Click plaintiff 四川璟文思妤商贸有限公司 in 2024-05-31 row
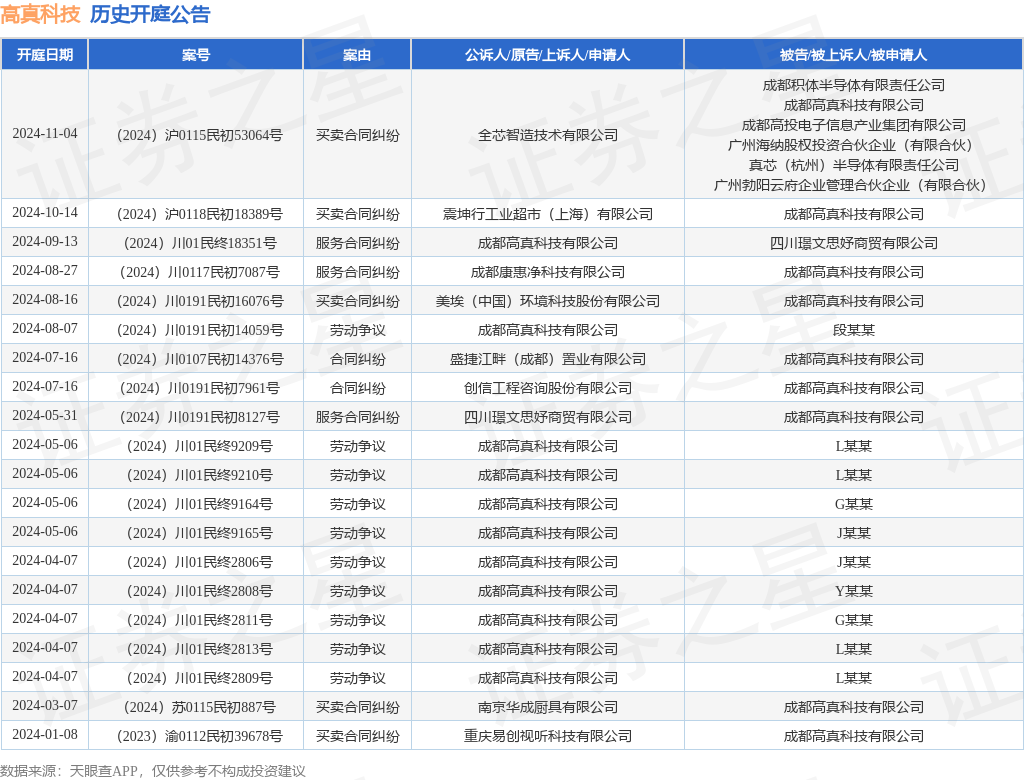This screenshot has height=780, width=1024. [548, 417]
